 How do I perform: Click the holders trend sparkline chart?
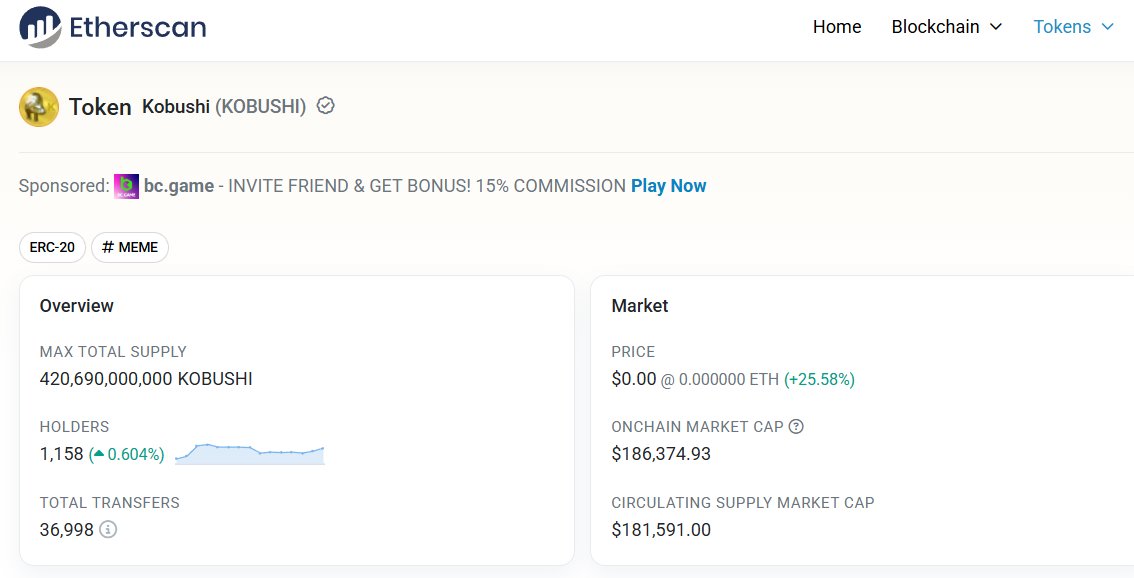click(x=250, y=454)
